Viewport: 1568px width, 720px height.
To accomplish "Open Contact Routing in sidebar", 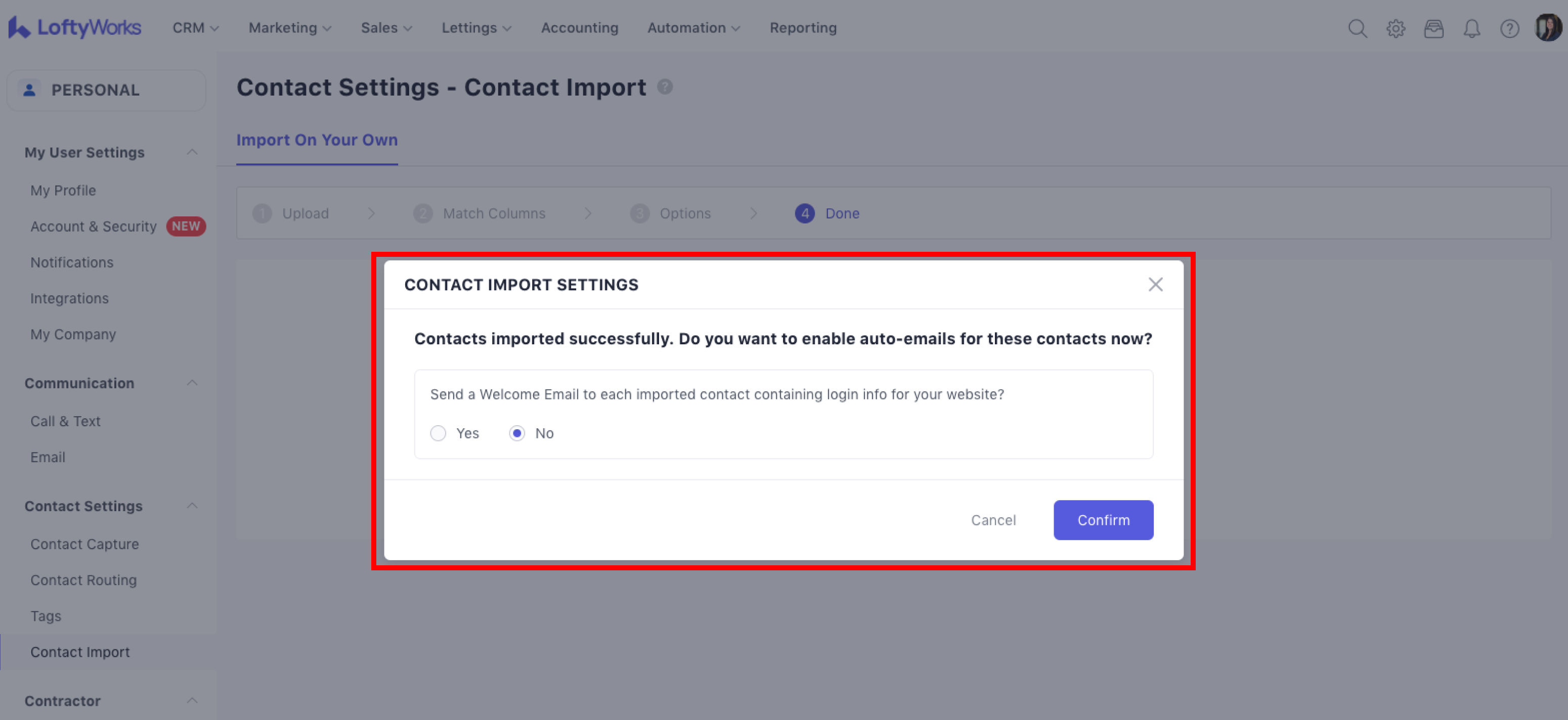I will pyautogui.click(x=83, y=580).
